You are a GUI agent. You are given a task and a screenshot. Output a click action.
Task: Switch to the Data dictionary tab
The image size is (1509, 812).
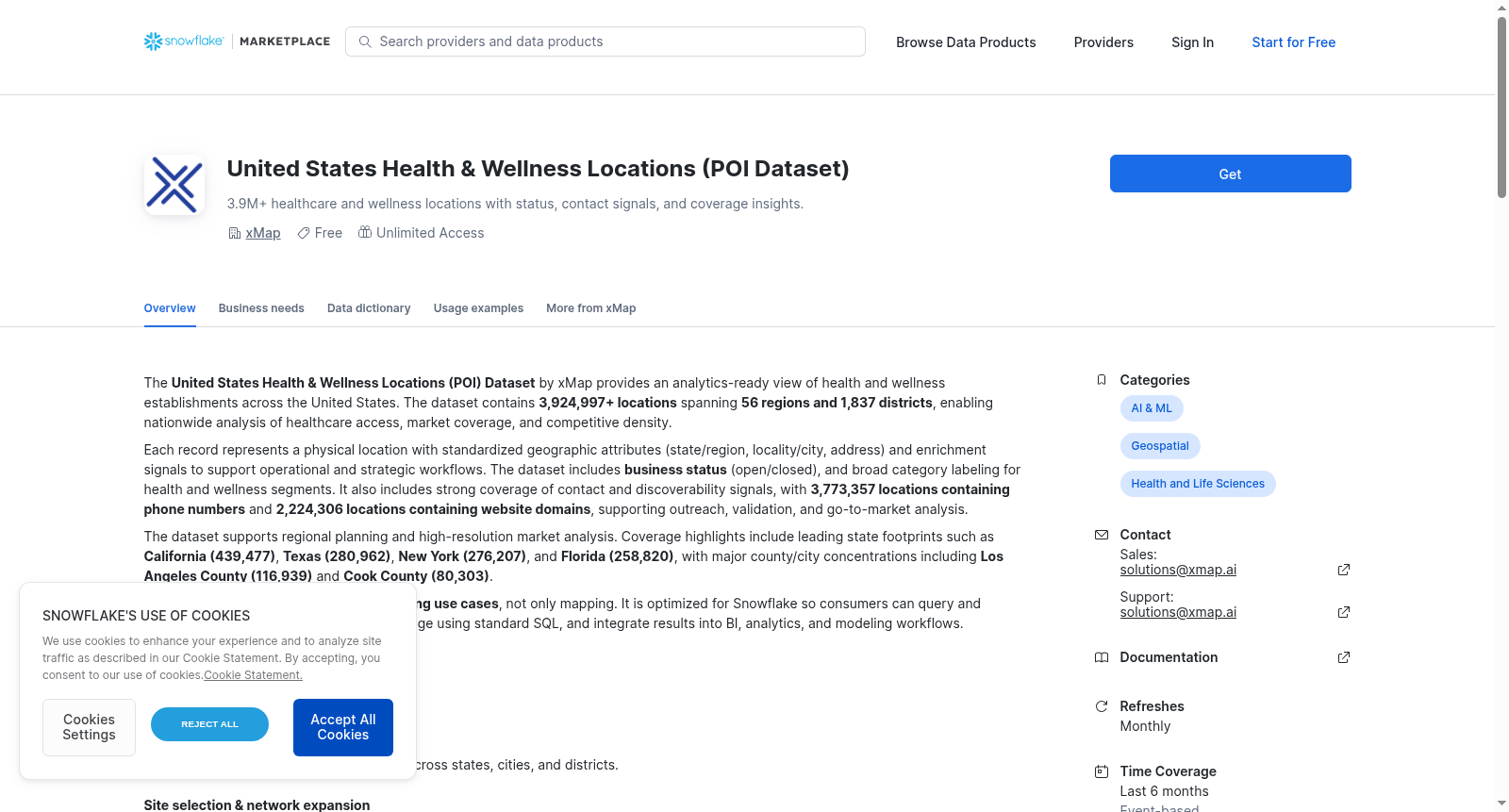point(369,308)
